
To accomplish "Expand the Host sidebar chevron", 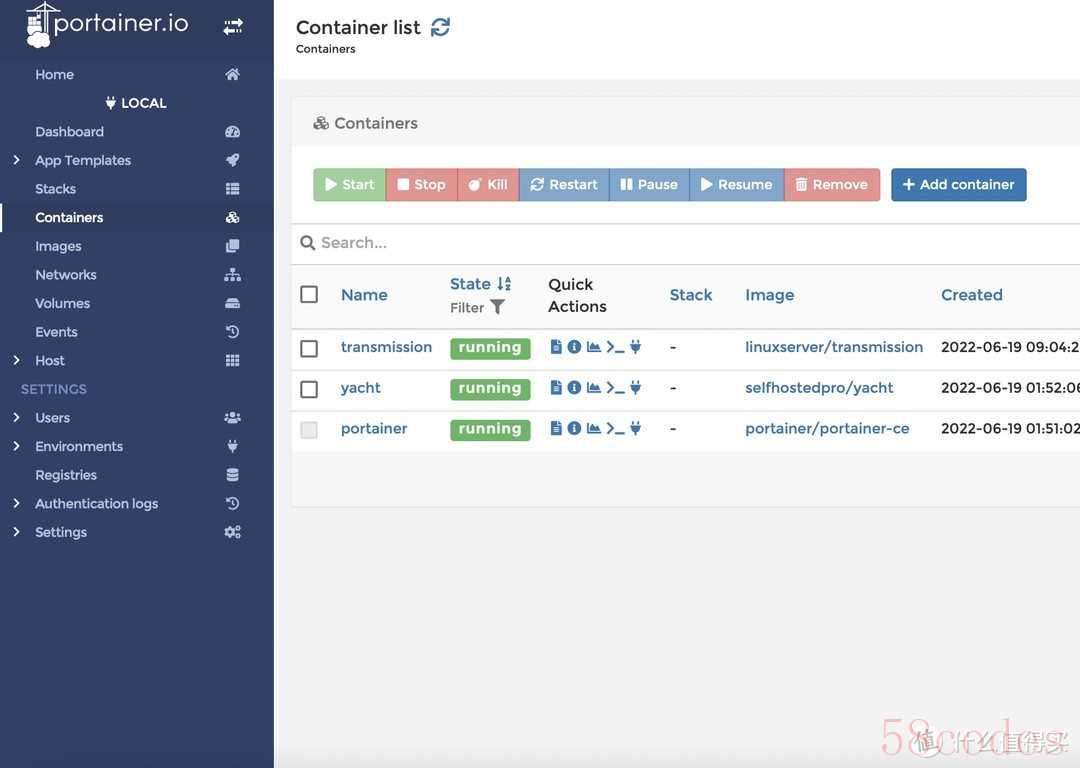I will [17, 360].
